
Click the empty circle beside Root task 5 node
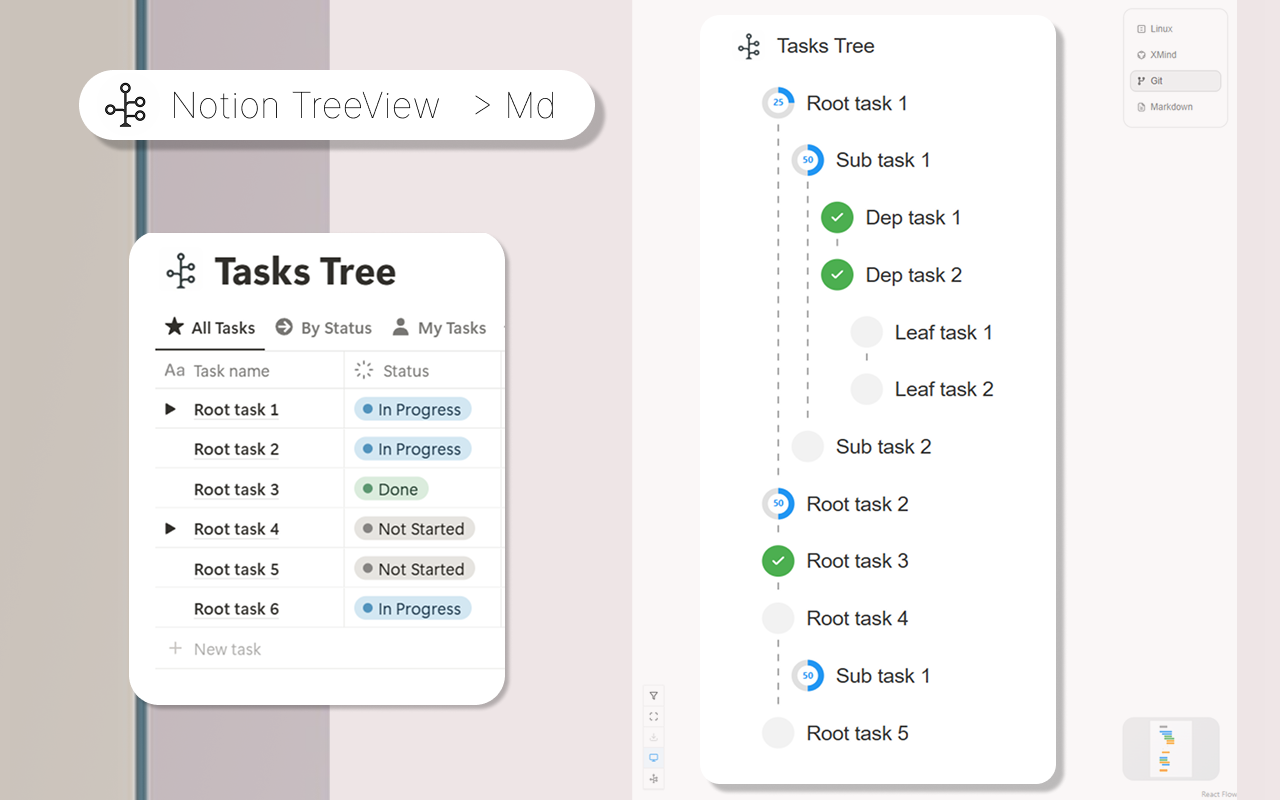[x=778, y=733]
